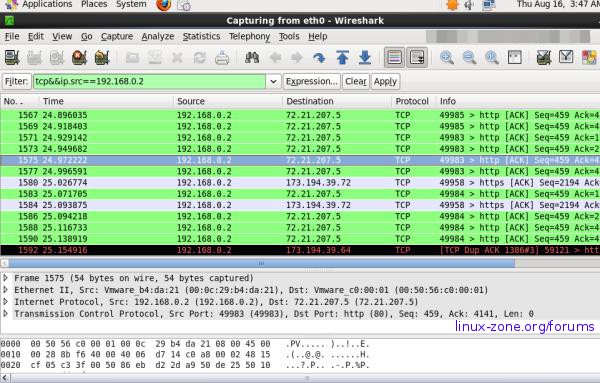The width and height of the screenshot is (600, 383).
Task: Click the start new capture icon
Action: click(x=57, y=58)
